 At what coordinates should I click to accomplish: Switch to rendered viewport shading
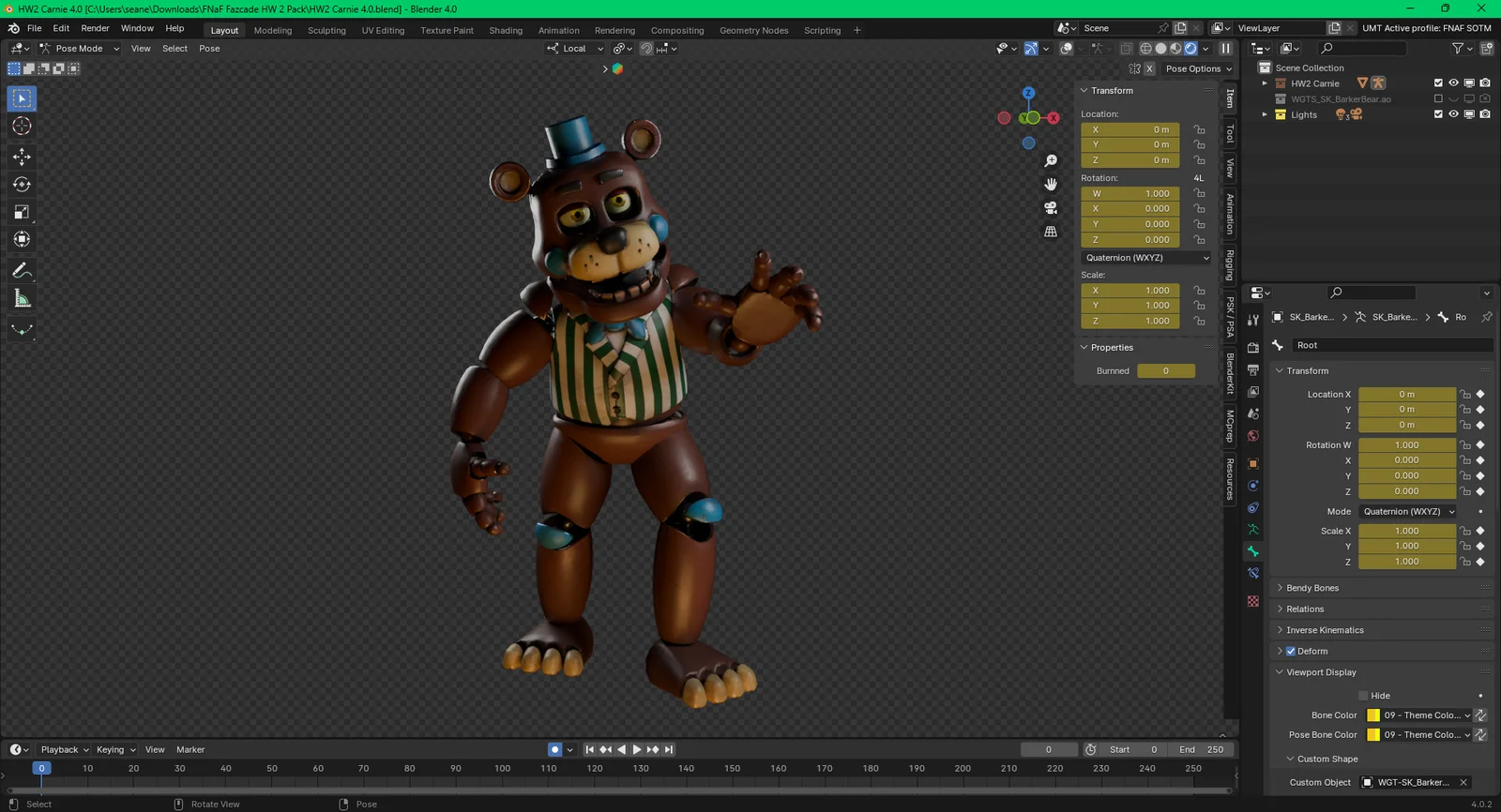pyautogui.click(x=1191, y=48)
